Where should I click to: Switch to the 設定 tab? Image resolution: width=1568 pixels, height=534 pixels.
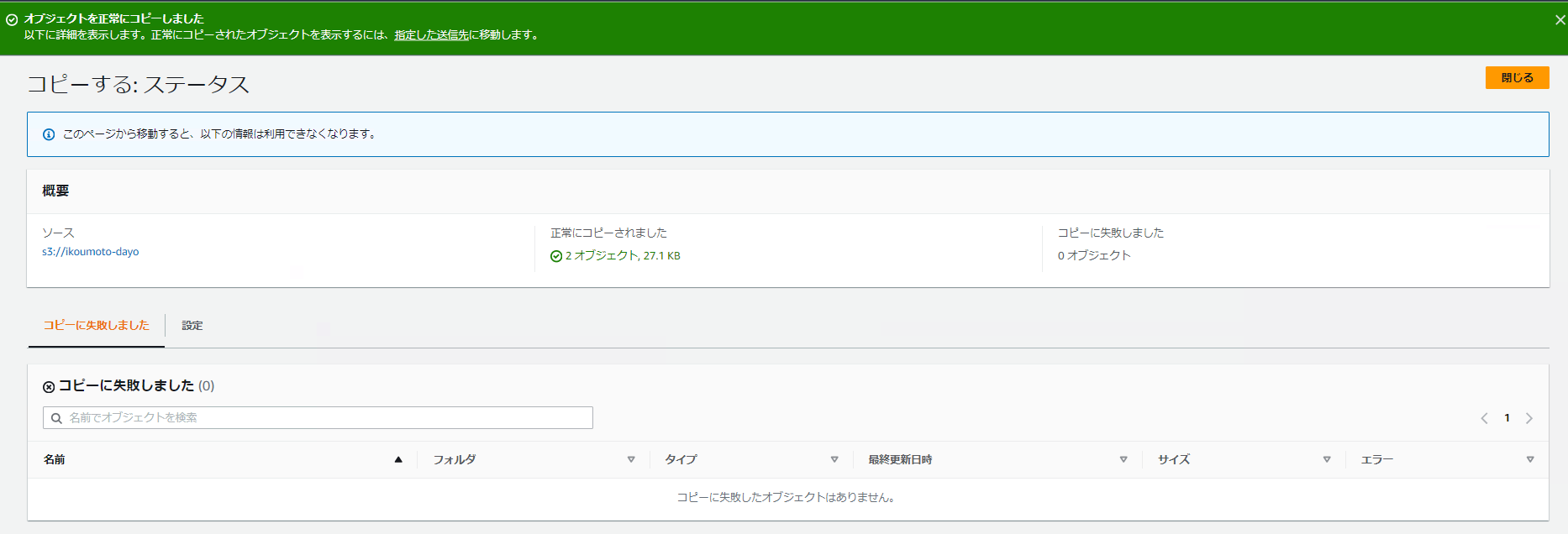192,326
